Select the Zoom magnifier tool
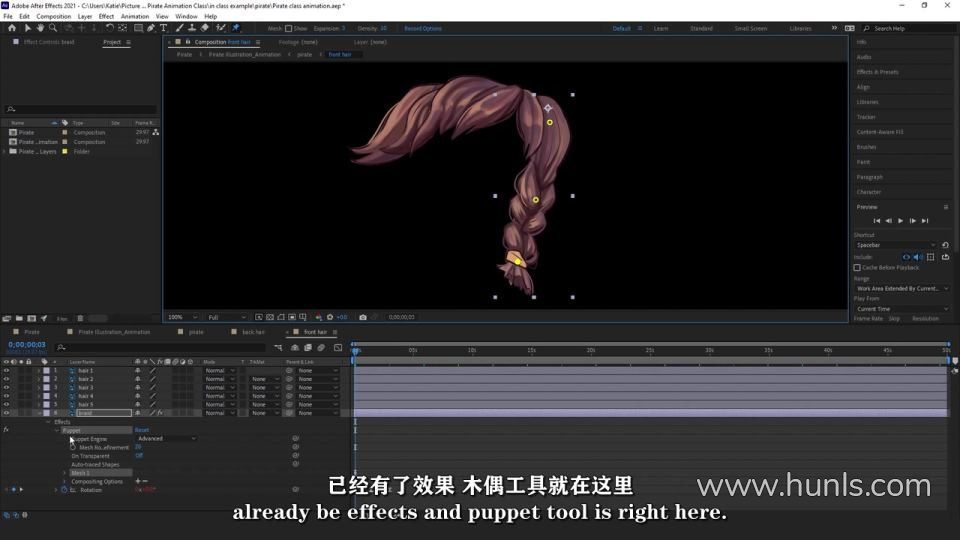 coord(53,28)
